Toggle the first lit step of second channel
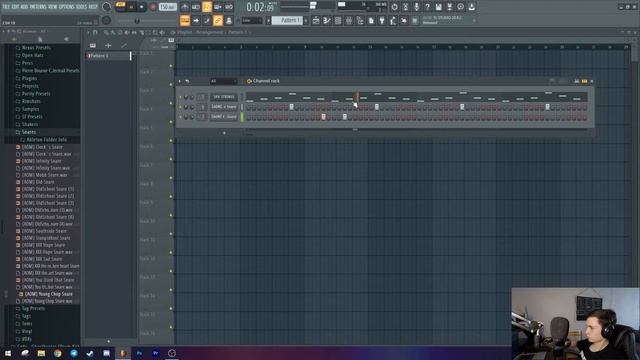 (x=291, y=107)
